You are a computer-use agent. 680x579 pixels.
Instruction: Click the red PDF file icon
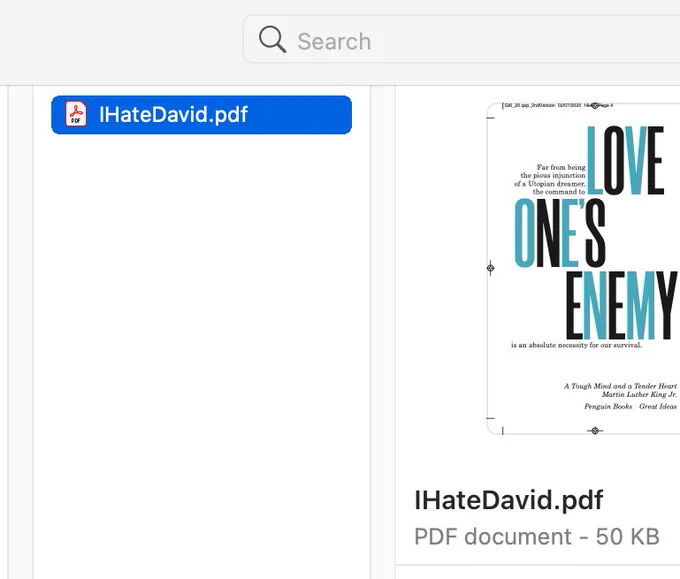click(x=76, y=114)
